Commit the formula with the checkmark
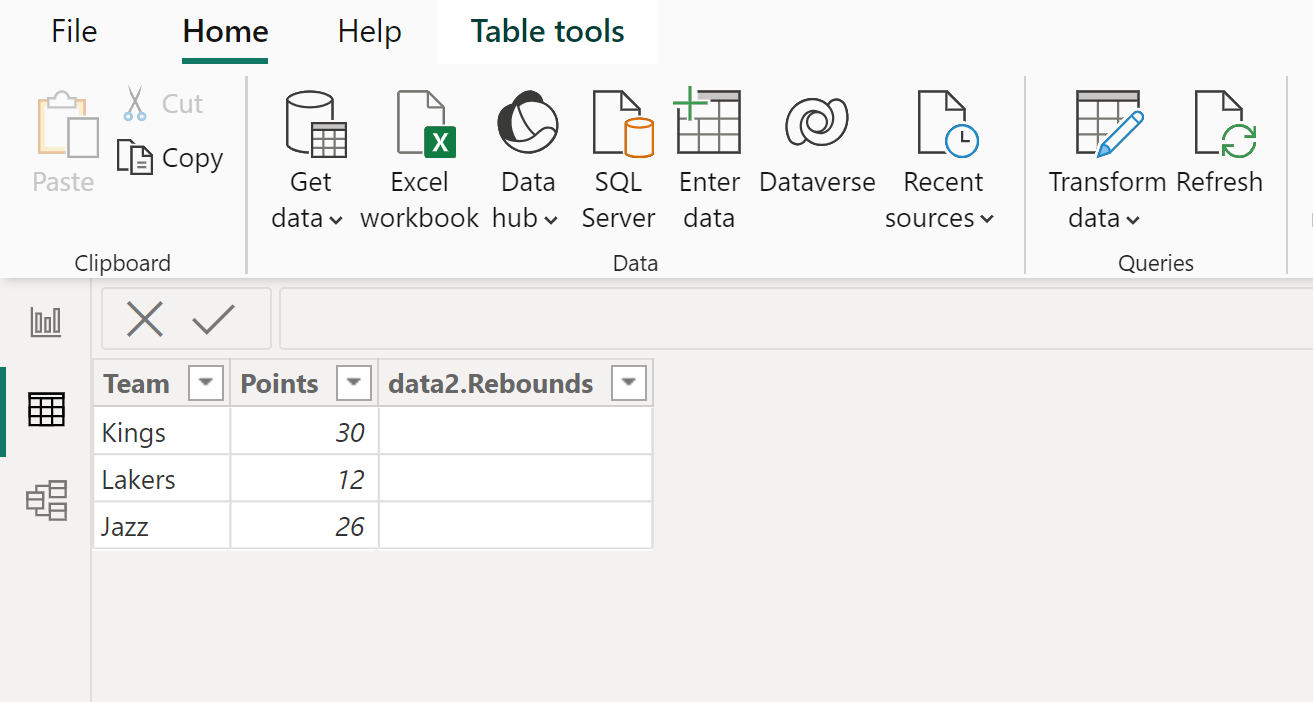 pos(214,320)
